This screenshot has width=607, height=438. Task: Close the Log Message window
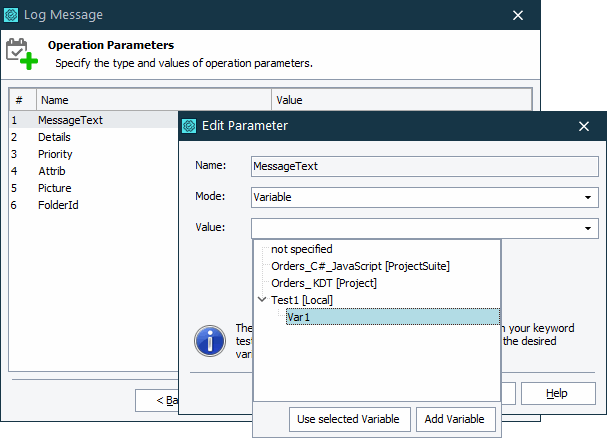pos(518,15)
